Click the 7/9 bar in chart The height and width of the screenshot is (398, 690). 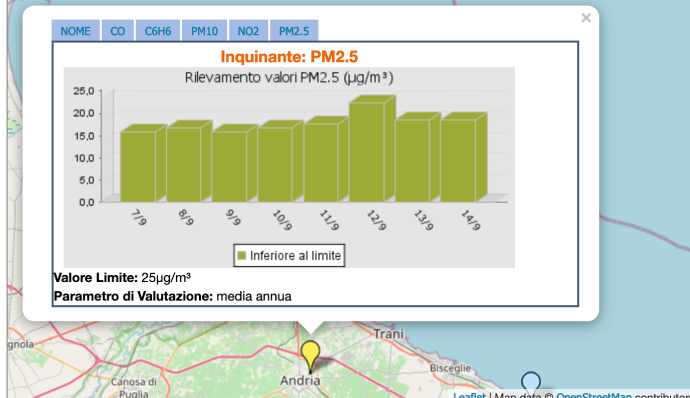pyautogui.click(x=143, y=164)
